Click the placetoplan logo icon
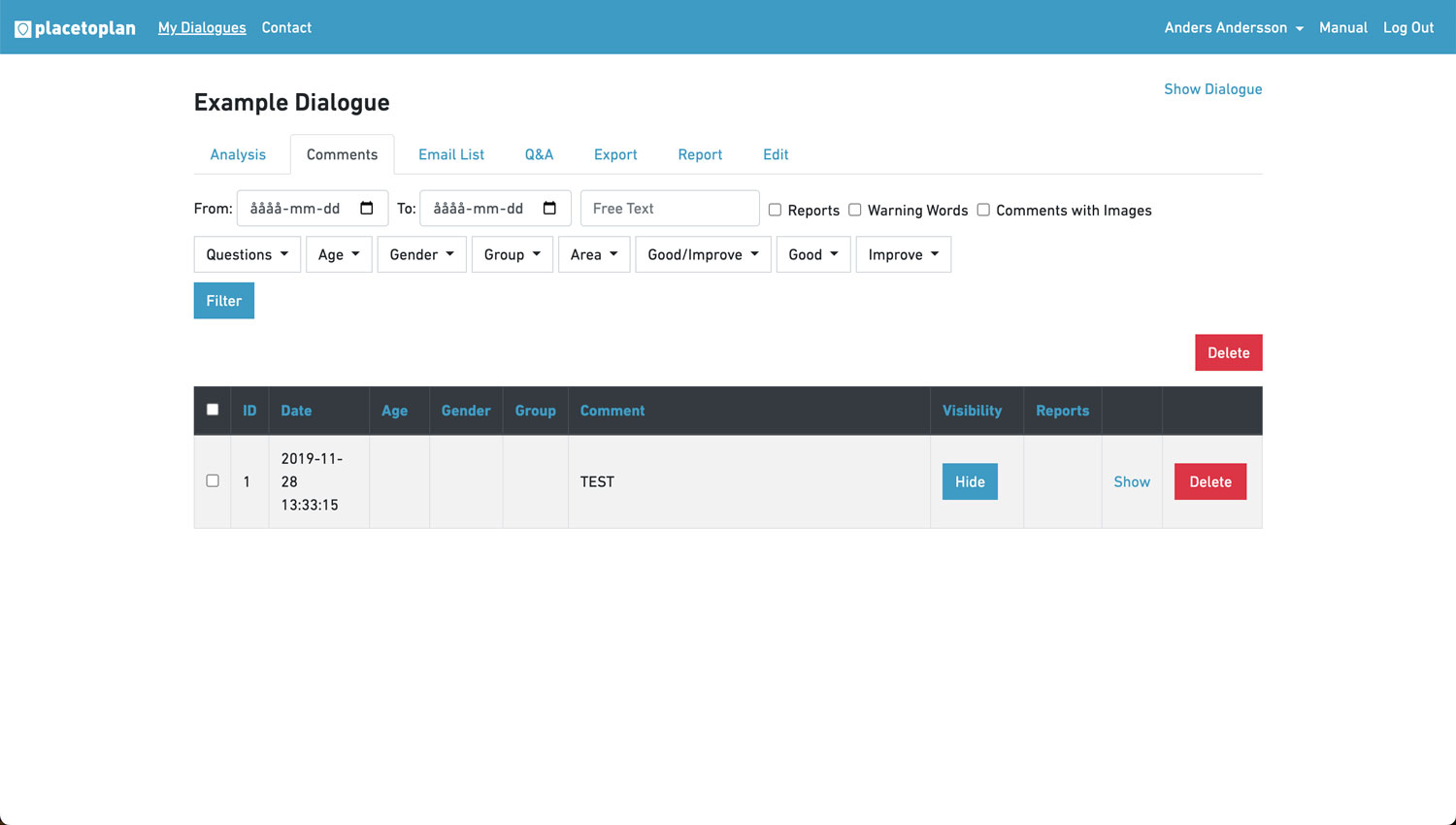 coord(23,29)
